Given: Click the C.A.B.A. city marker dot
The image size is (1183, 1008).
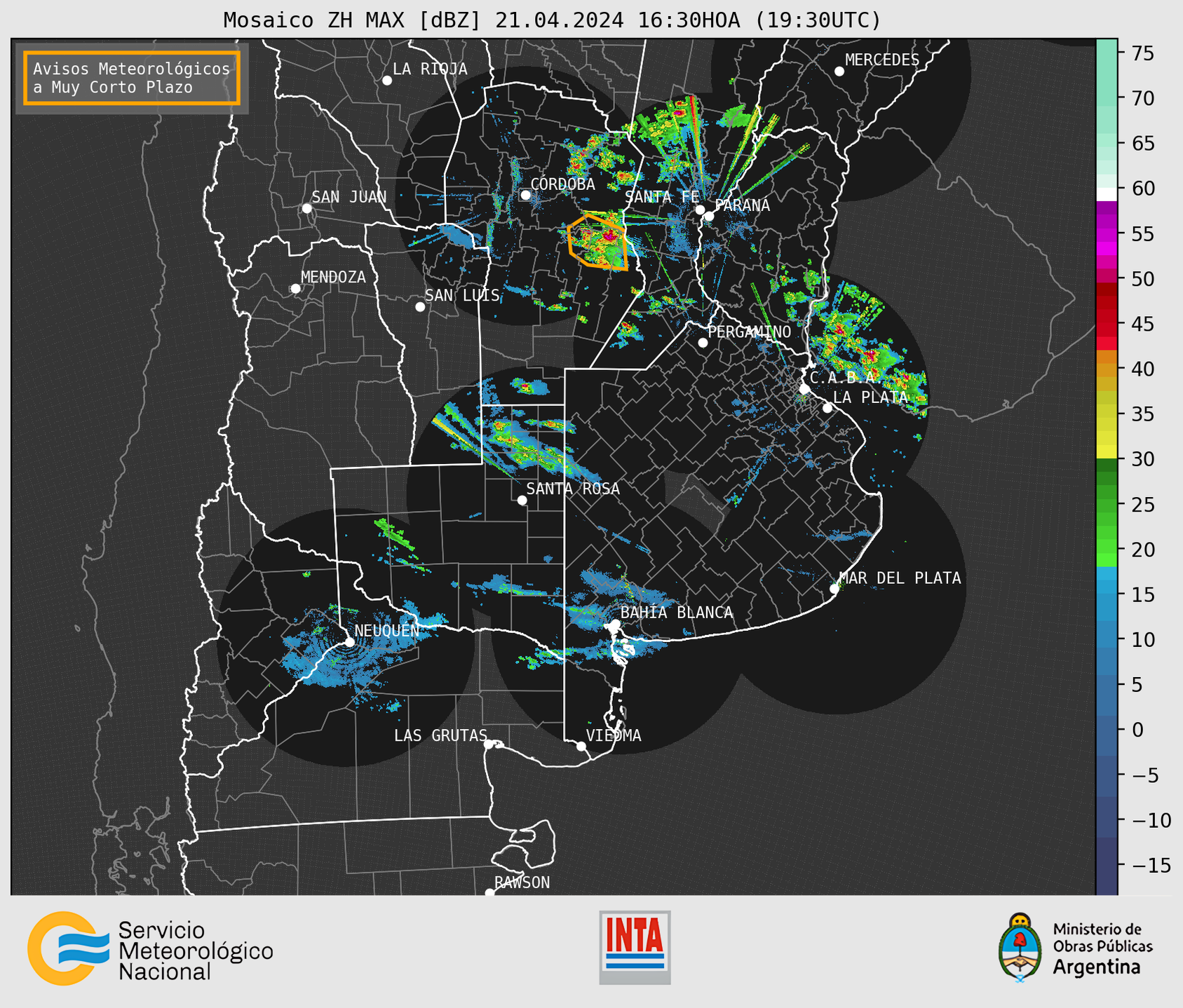Looking at the screenshot, I should pos(804,389).
